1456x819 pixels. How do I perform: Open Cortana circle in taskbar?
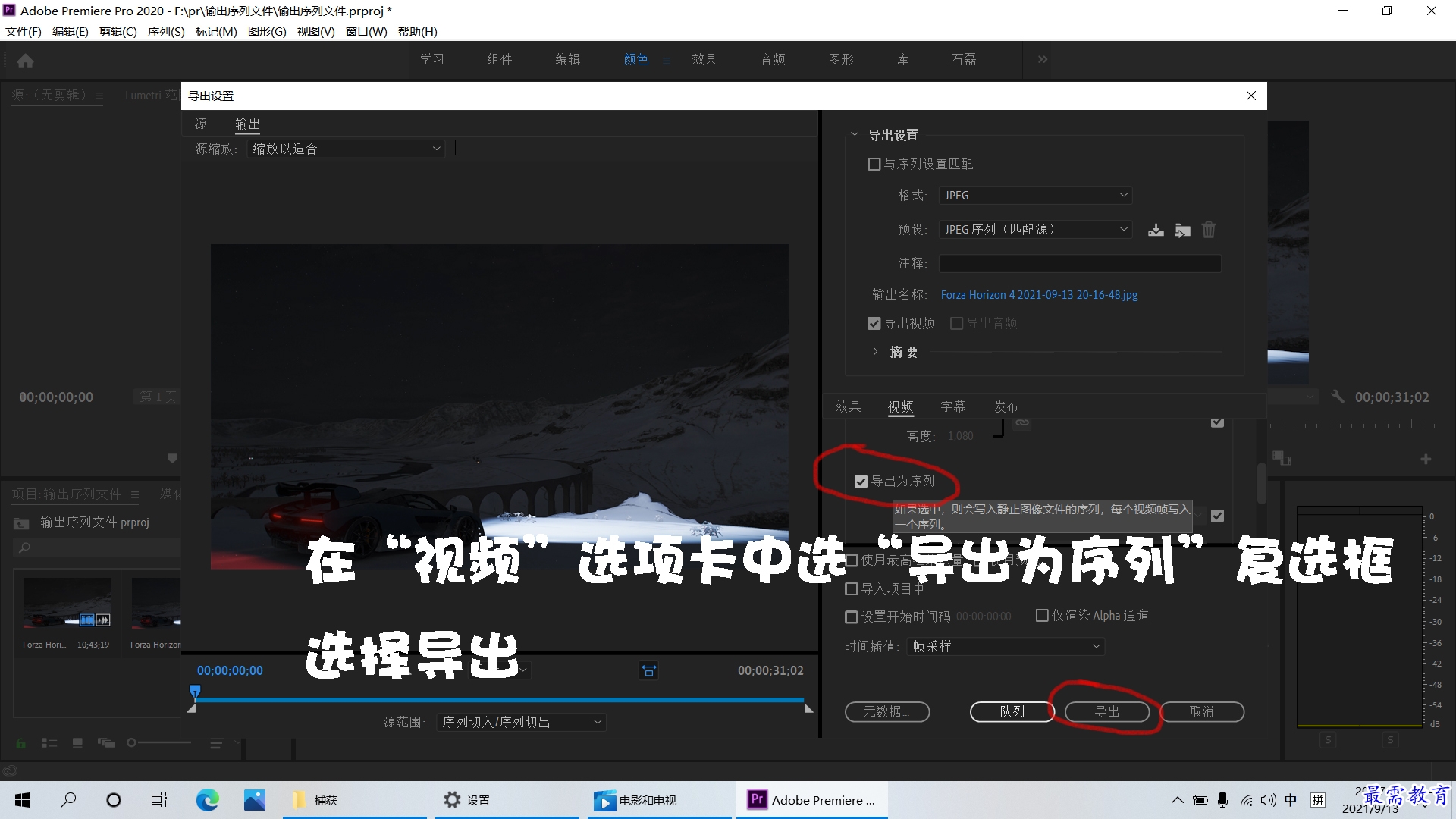pyautogui.click(x=114, y=800)
